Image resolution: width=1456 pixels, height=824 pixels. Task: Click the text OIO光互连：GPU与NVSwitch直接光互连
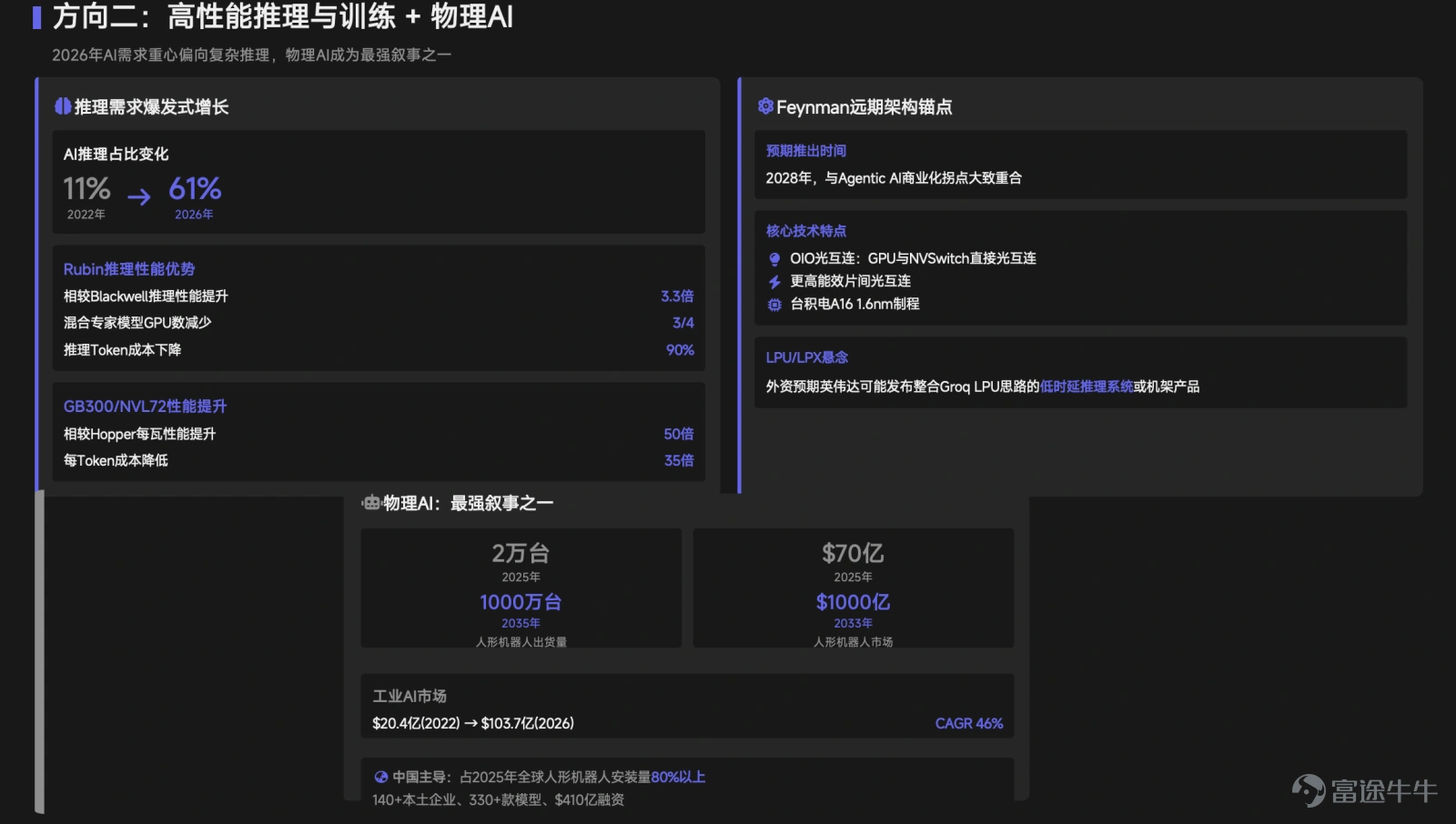[x=914, y=258]
